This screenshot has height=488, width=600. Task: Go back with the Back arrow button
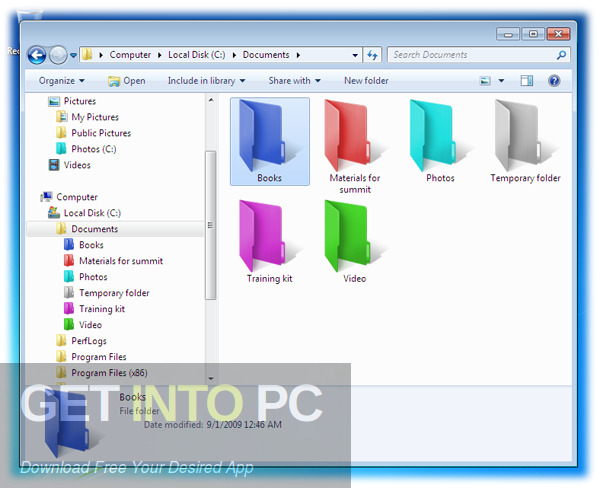37,55
